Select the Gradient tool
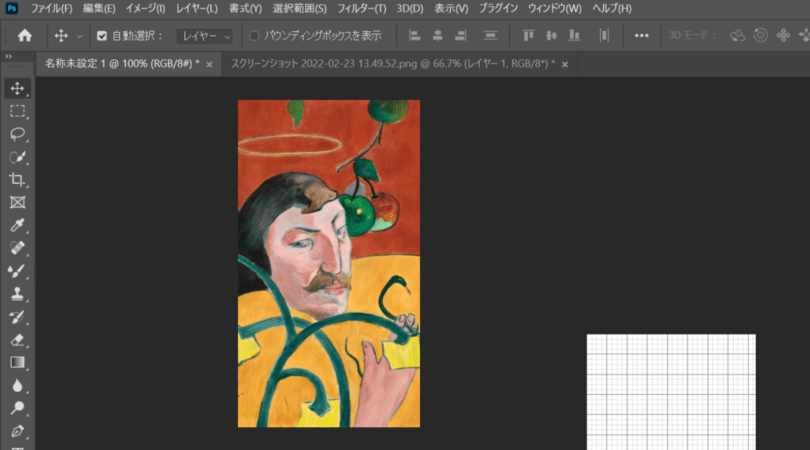Viewport: 810px width, 450px height. pos(17,363)
